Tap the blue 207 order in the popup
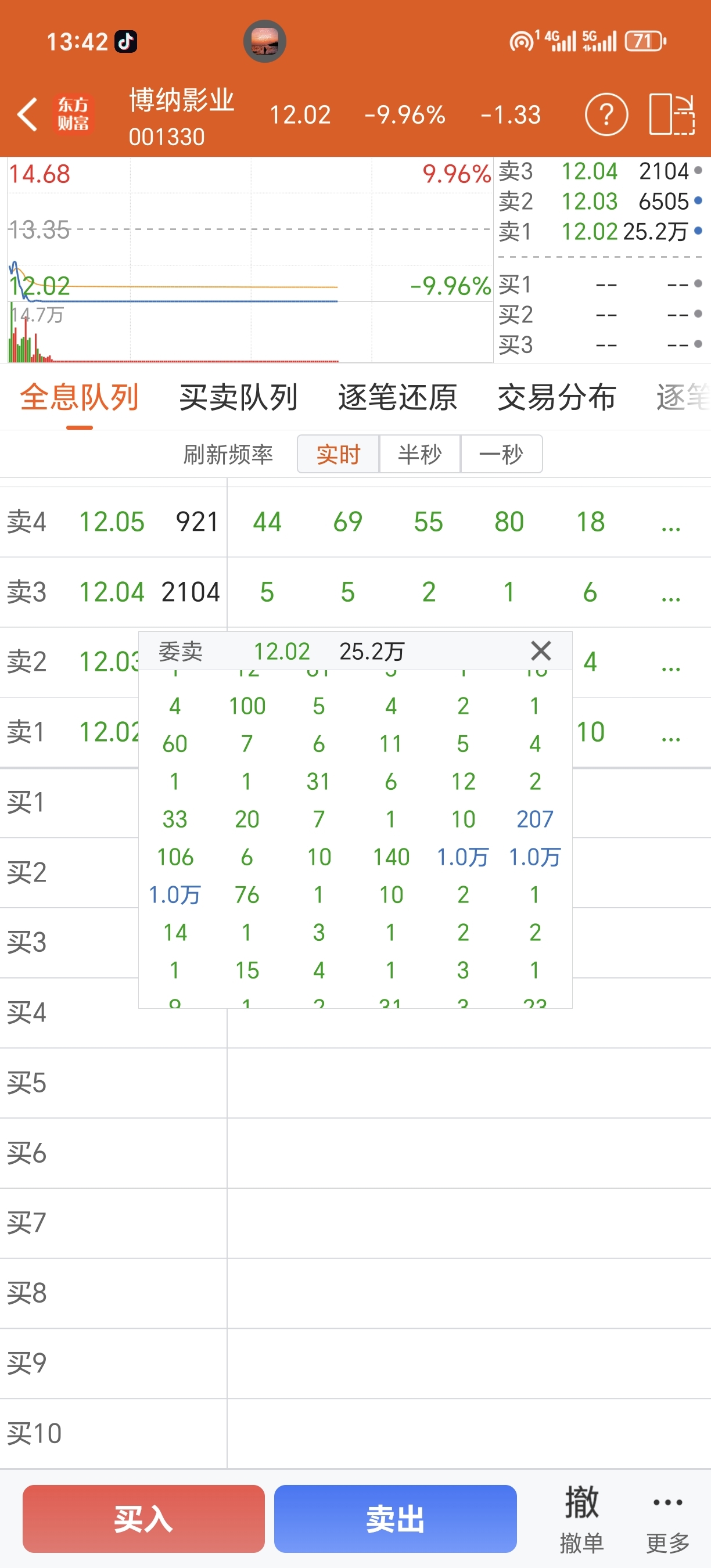Viewport: 711px width, 1568px height. click(x=534, y=819)
